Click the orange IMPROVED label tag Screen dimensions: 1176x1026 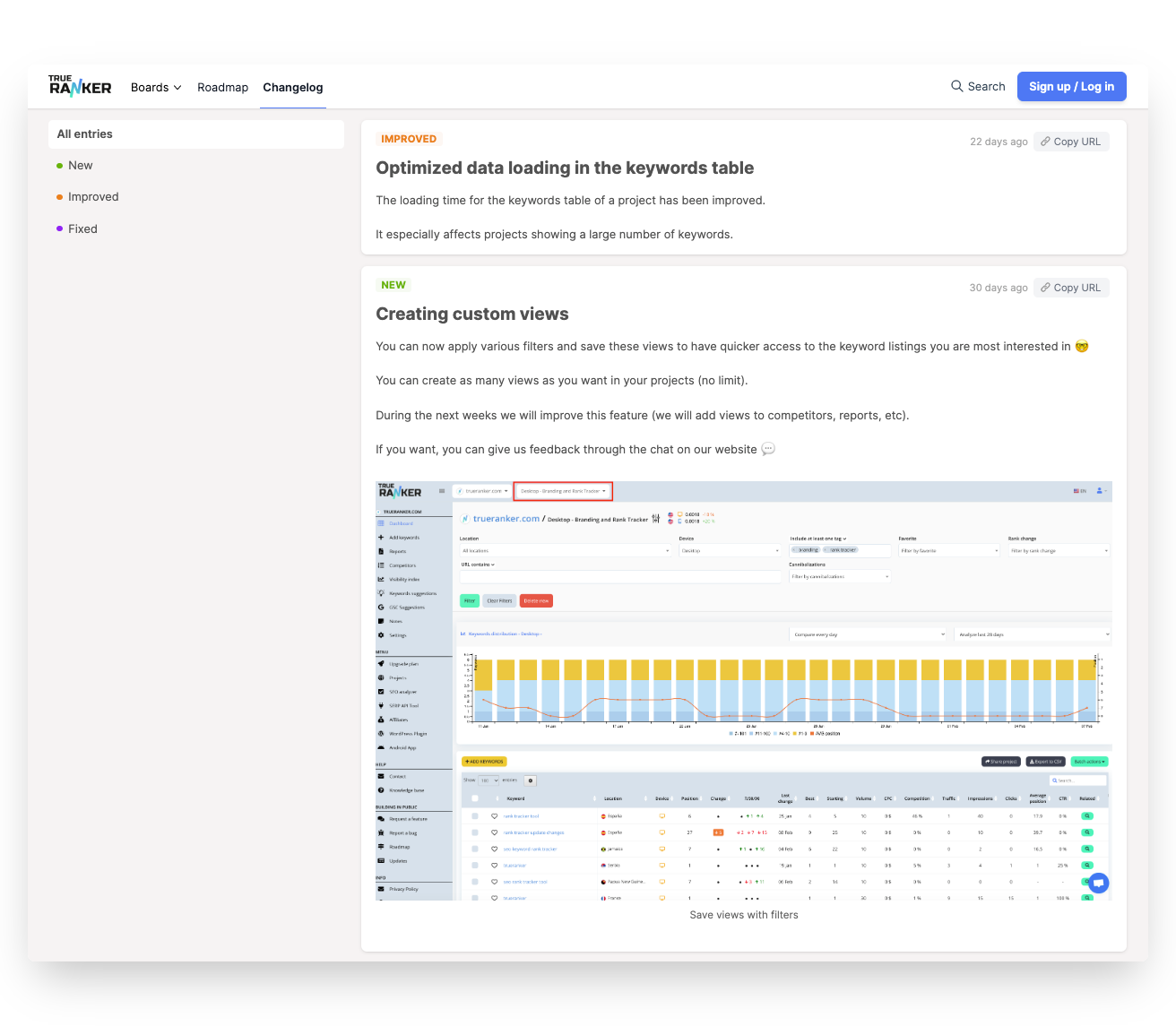click(409, 139)
